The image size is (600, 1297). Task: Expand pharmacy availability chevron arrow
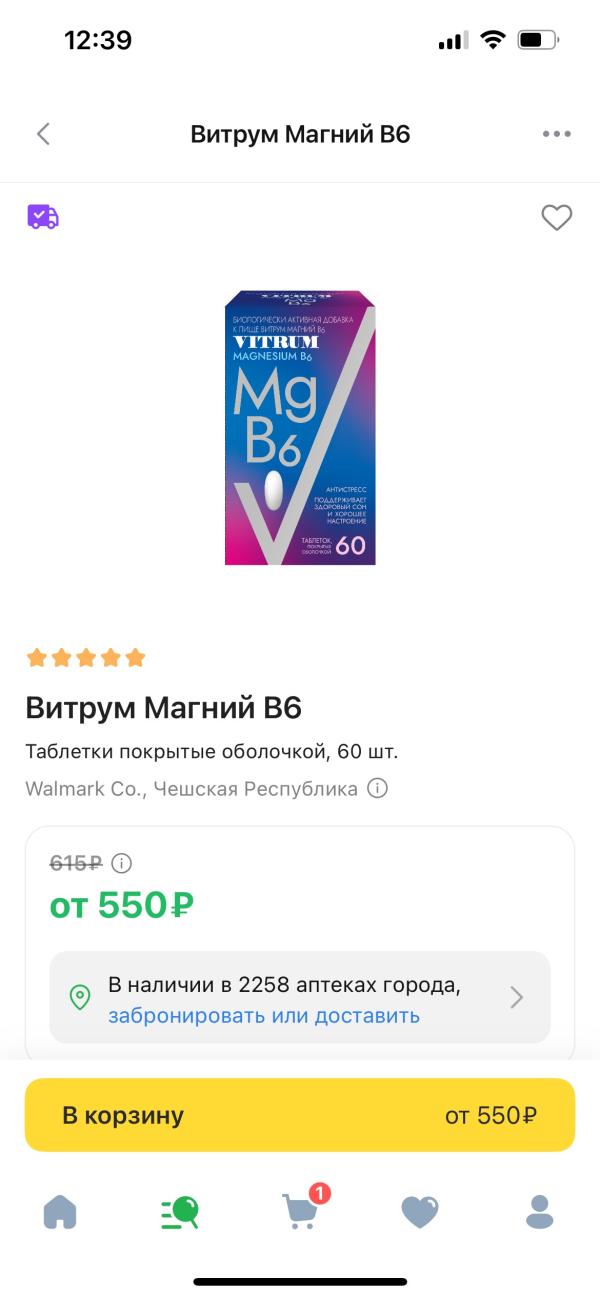pyautogui.click(x=517, y=997)
